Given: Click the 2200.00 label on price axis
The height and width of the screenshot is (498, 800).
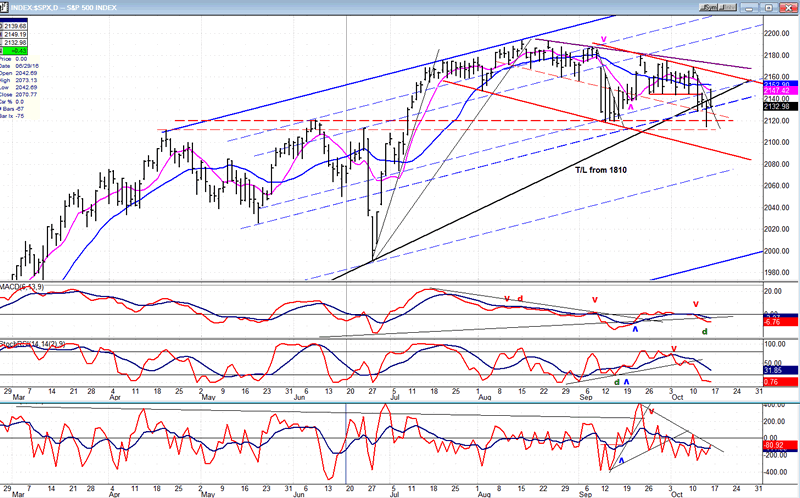Looking at the screenshot, I should tap(776, 33).
